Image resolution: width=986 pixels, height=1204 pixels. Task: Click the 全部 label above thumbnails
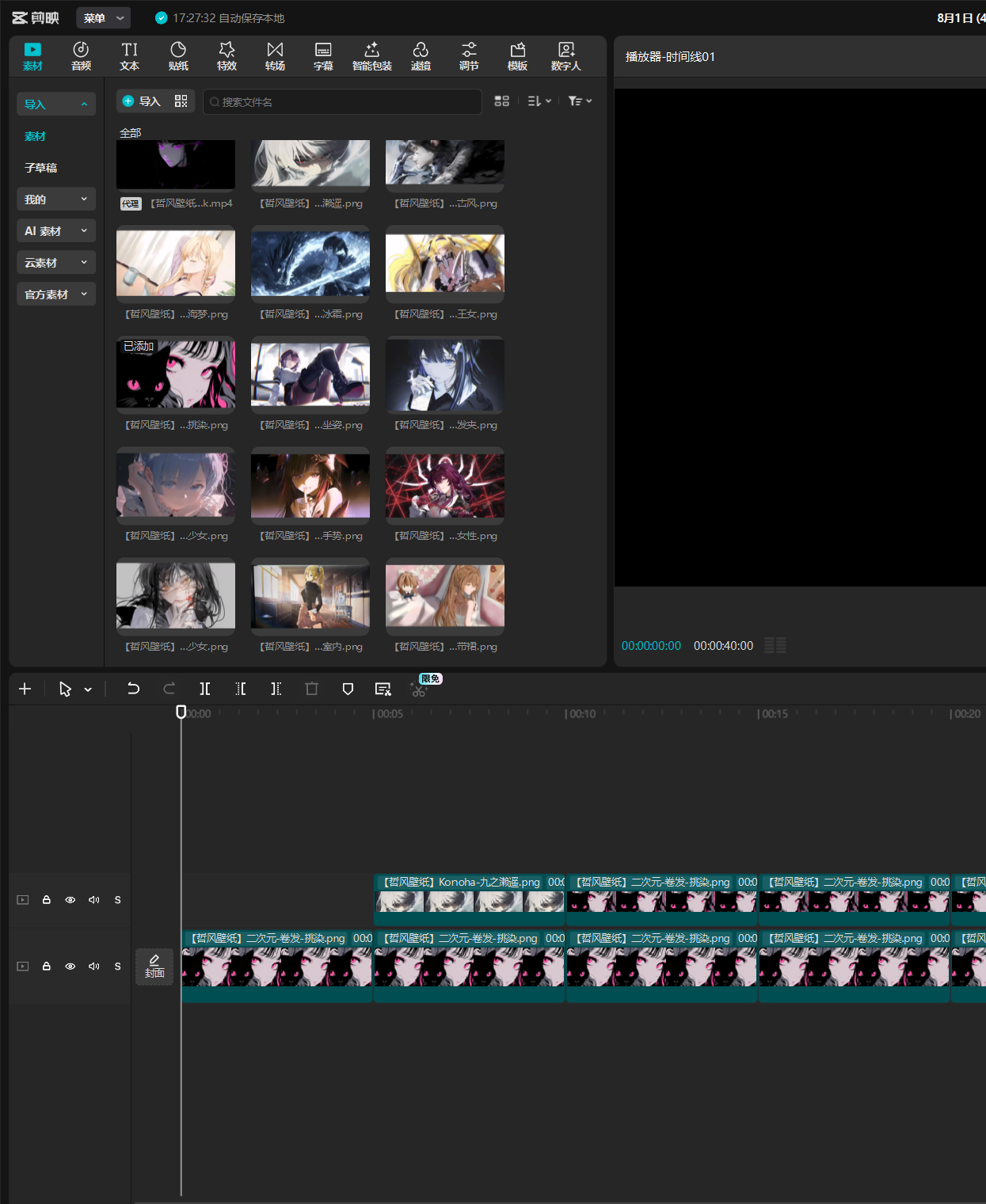click(x=130, y=132)
